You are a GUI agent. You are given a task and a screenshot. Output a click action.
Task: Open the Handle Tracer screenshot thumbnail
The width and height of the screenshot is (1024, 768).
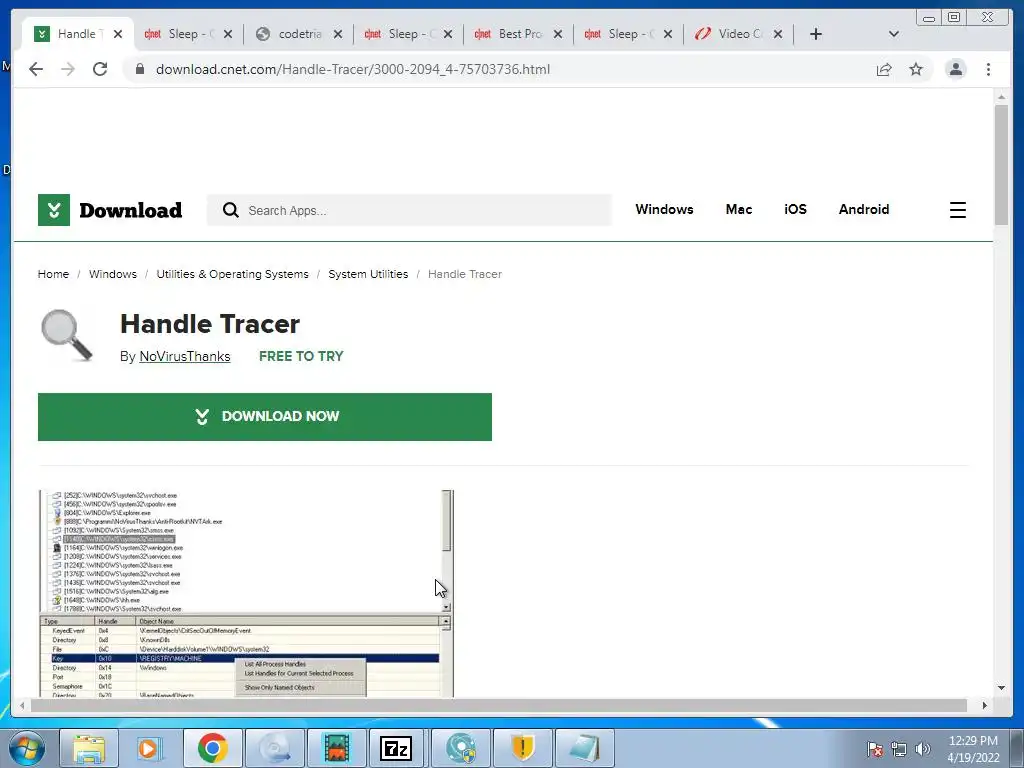[x=246, y=594]
